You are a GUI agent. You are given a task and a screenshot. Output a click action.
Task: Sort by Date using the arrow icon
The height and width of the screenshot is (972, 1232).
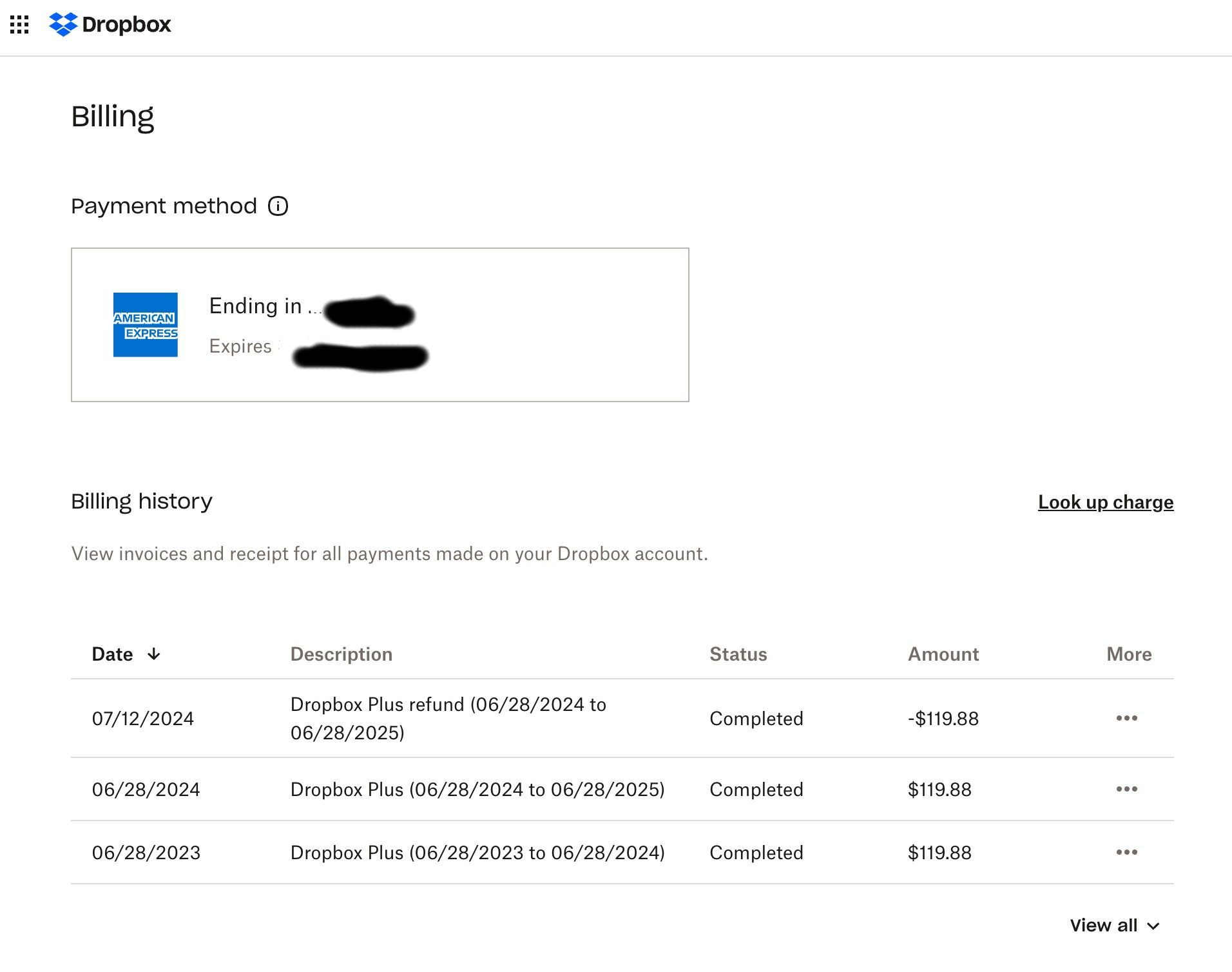[153, 654]
